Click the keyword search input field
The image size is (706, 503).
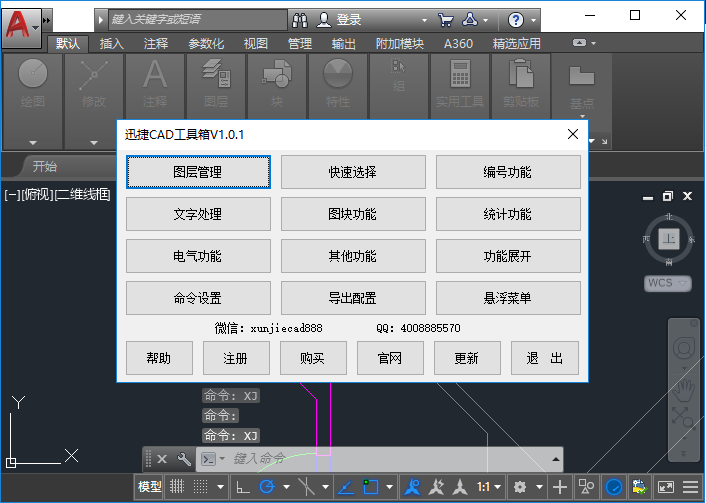pyautogui.click(x=197, y=20)
